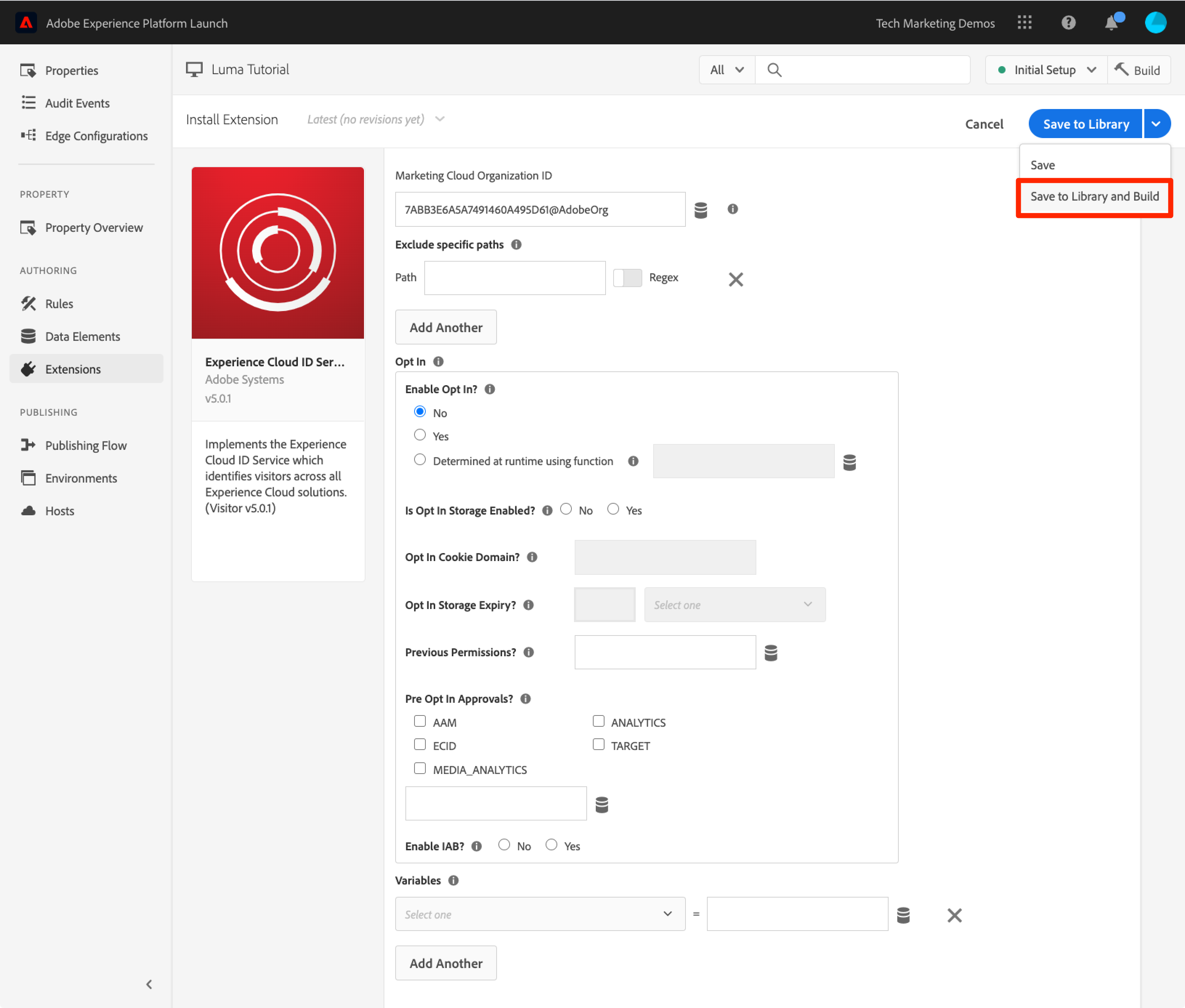
Task: Click info icon next to Exclude specific paths
Action: pos(517,245)
